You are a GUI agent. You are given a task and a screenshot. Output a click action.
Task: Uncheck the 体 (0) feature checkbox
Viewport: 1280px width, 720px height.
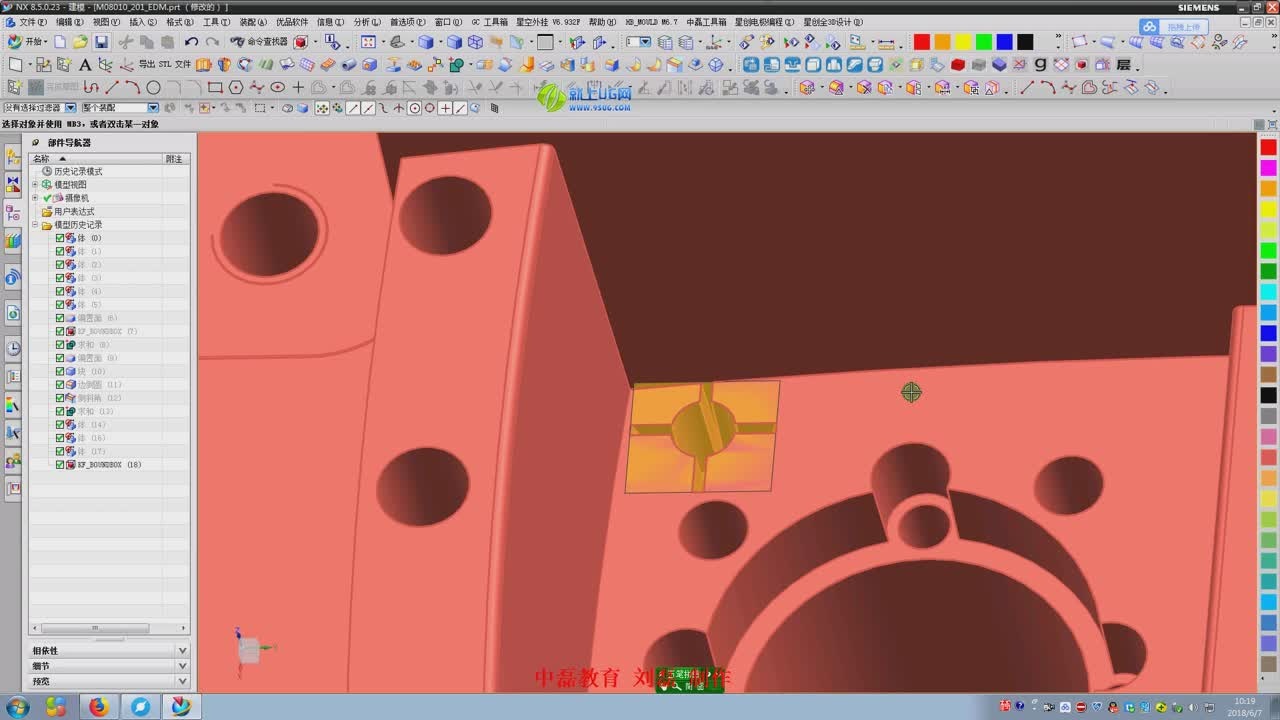point(60,238)
